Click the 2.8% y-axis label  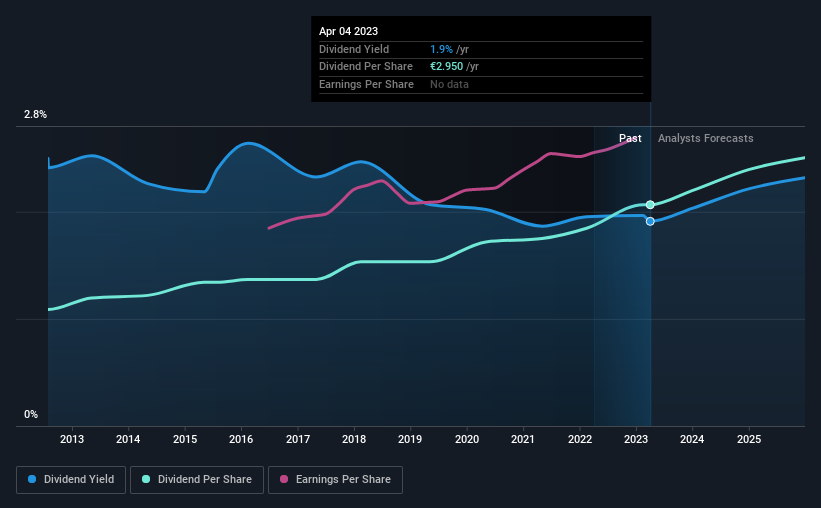point(35,115)
